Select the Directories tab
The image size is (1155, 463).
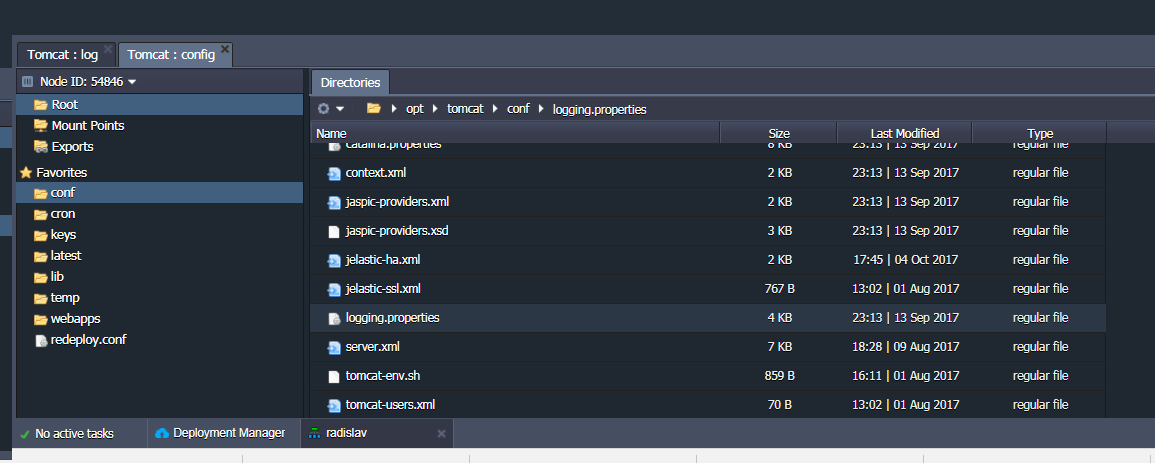(351, 82)
